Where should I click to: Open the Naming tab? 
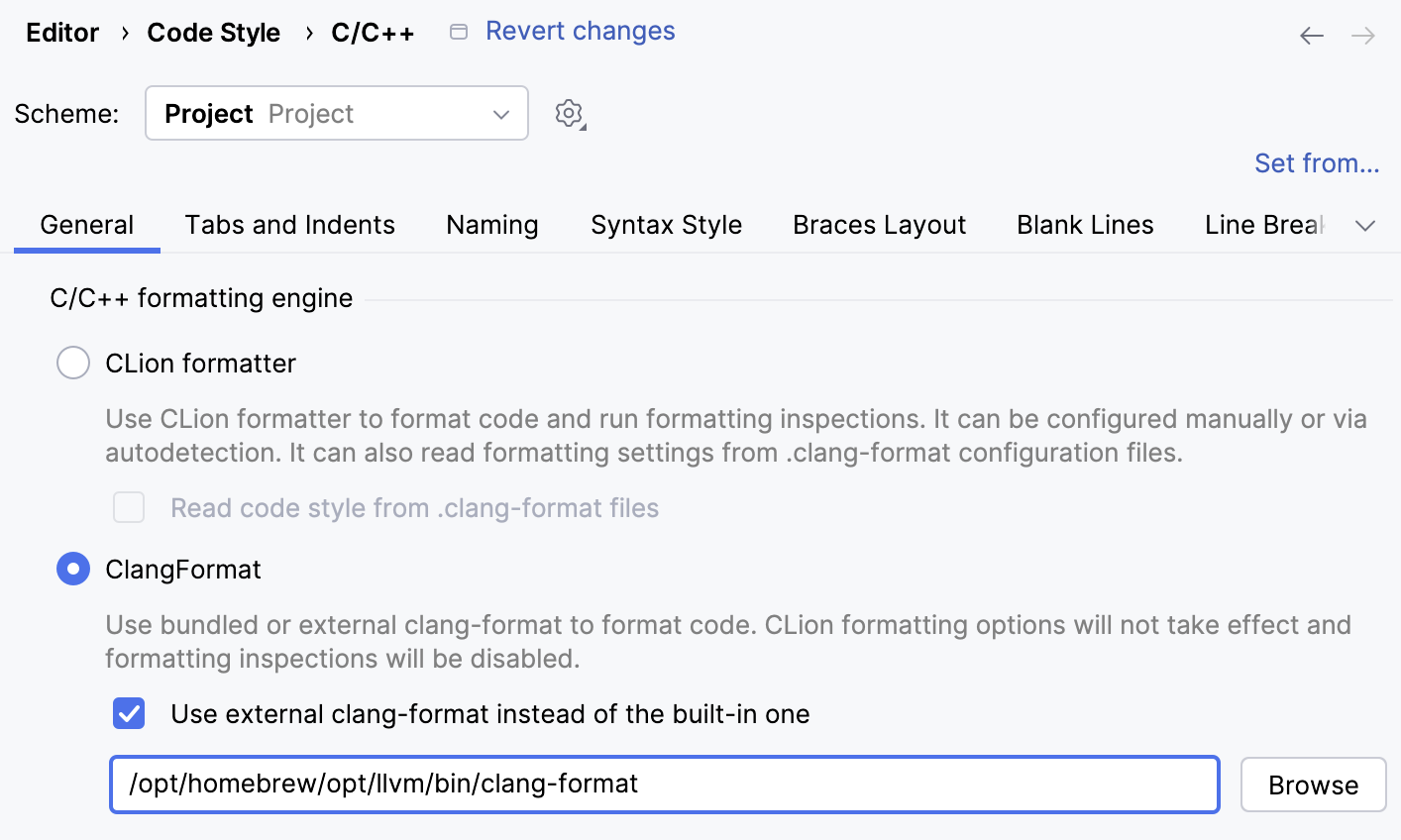coord(492,225)
